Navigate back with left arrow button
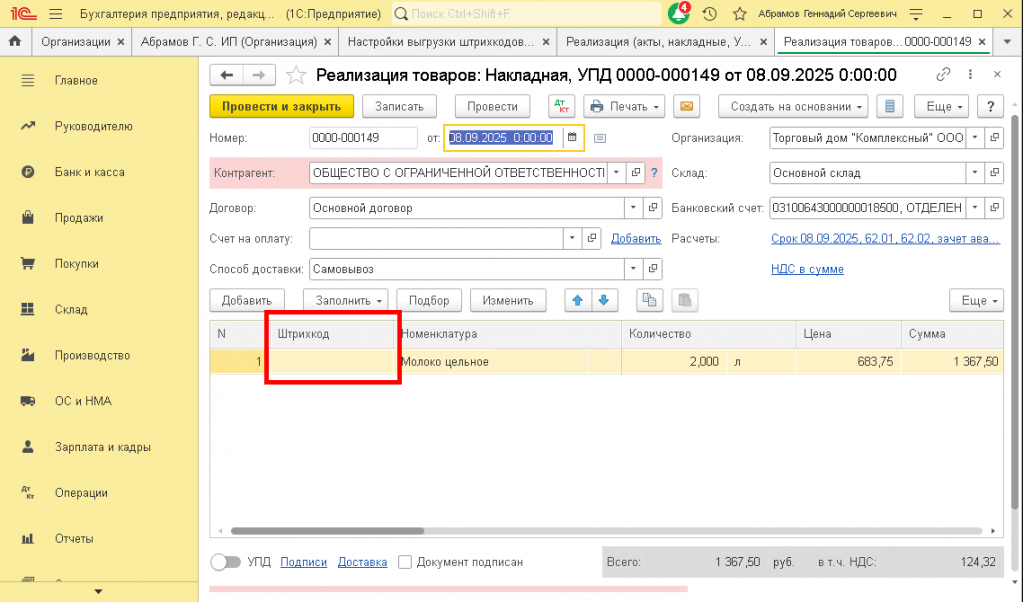The image size is (1023, 602). coord(226,75)
